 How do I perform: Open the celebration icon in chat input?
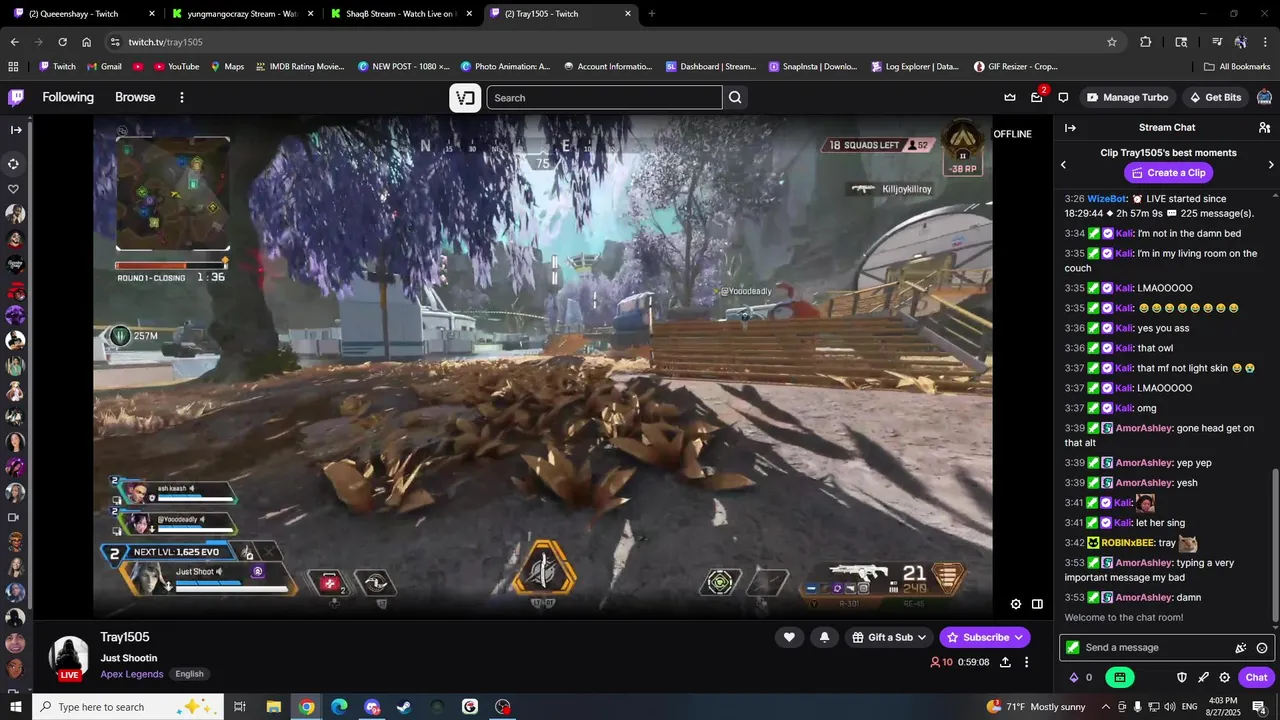coord(1241,648)
